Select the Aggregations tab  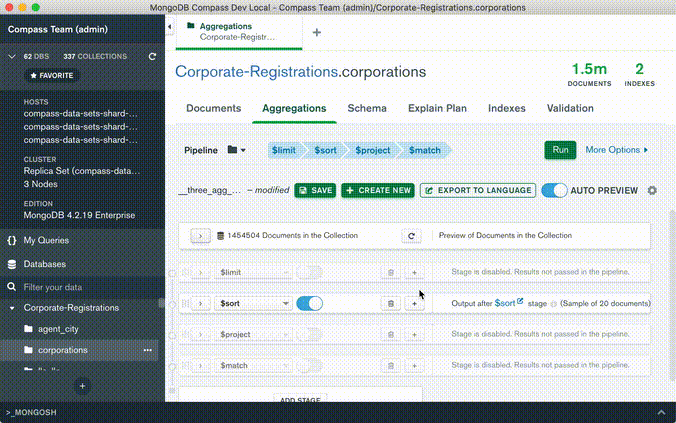pos(294,108)
